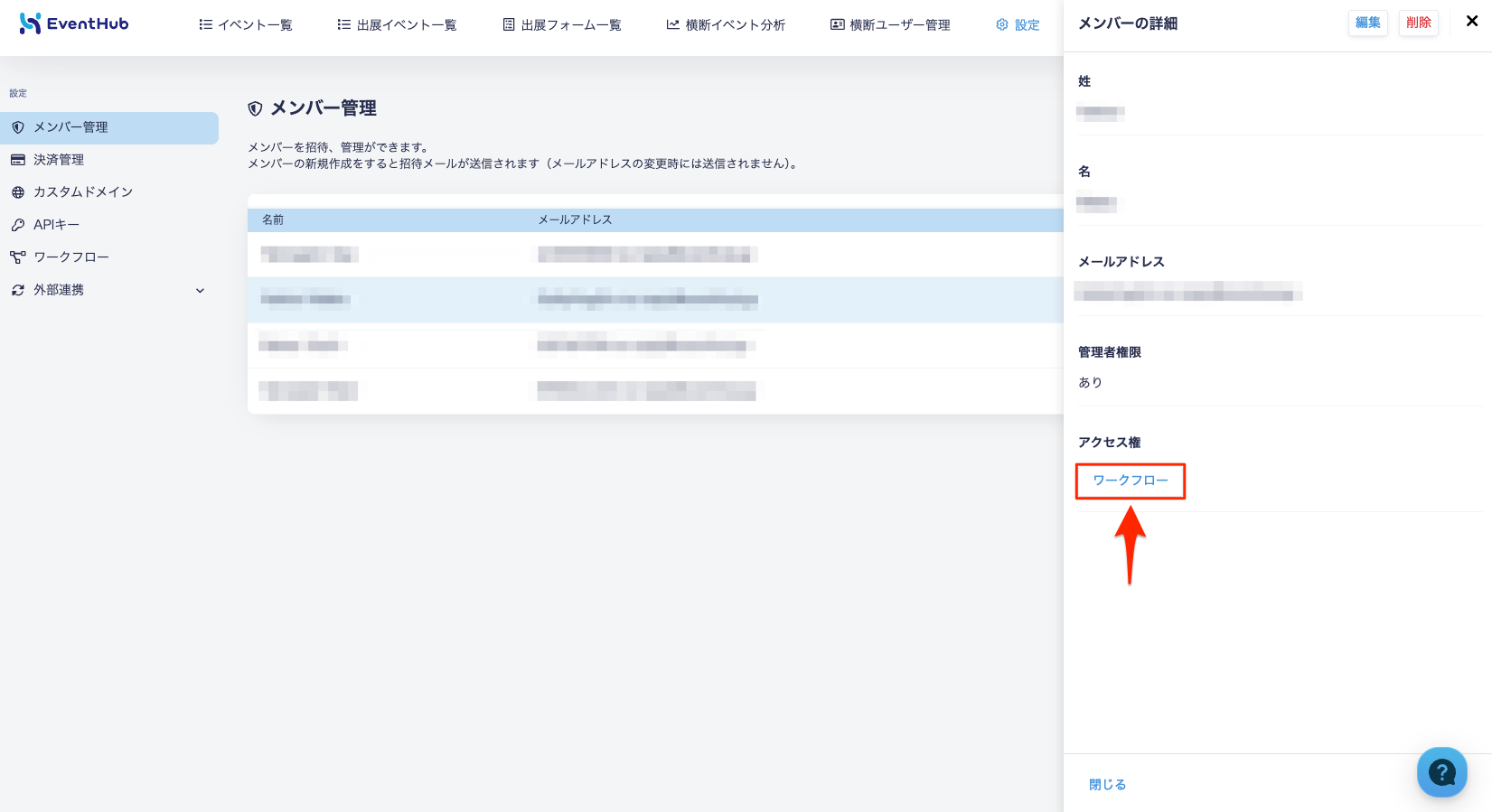
Task: Open the イベント一覧 menu
Action: click(x=246, y=24)
